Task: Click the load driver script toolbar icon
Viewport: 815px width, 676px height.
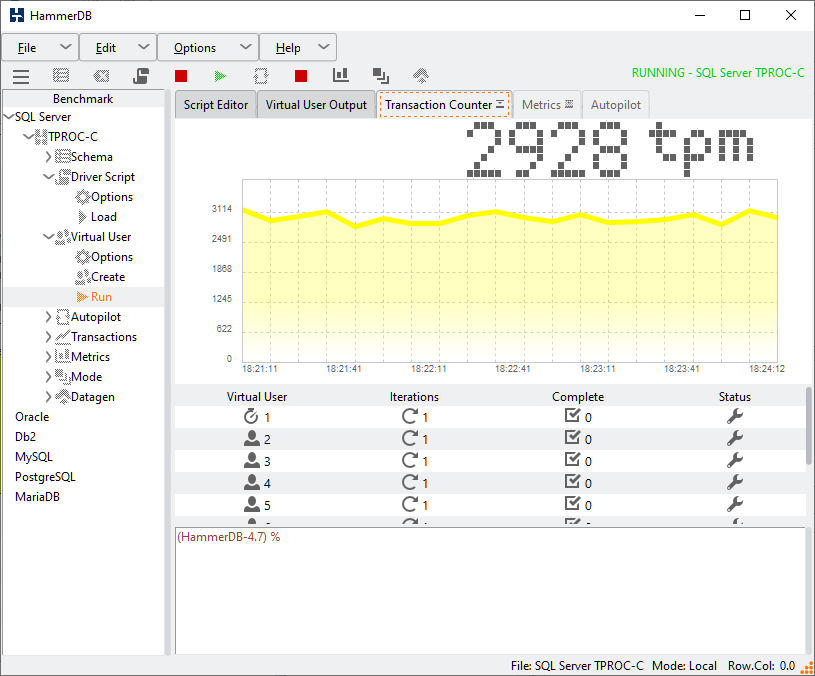Action: (x=141, y=76)
